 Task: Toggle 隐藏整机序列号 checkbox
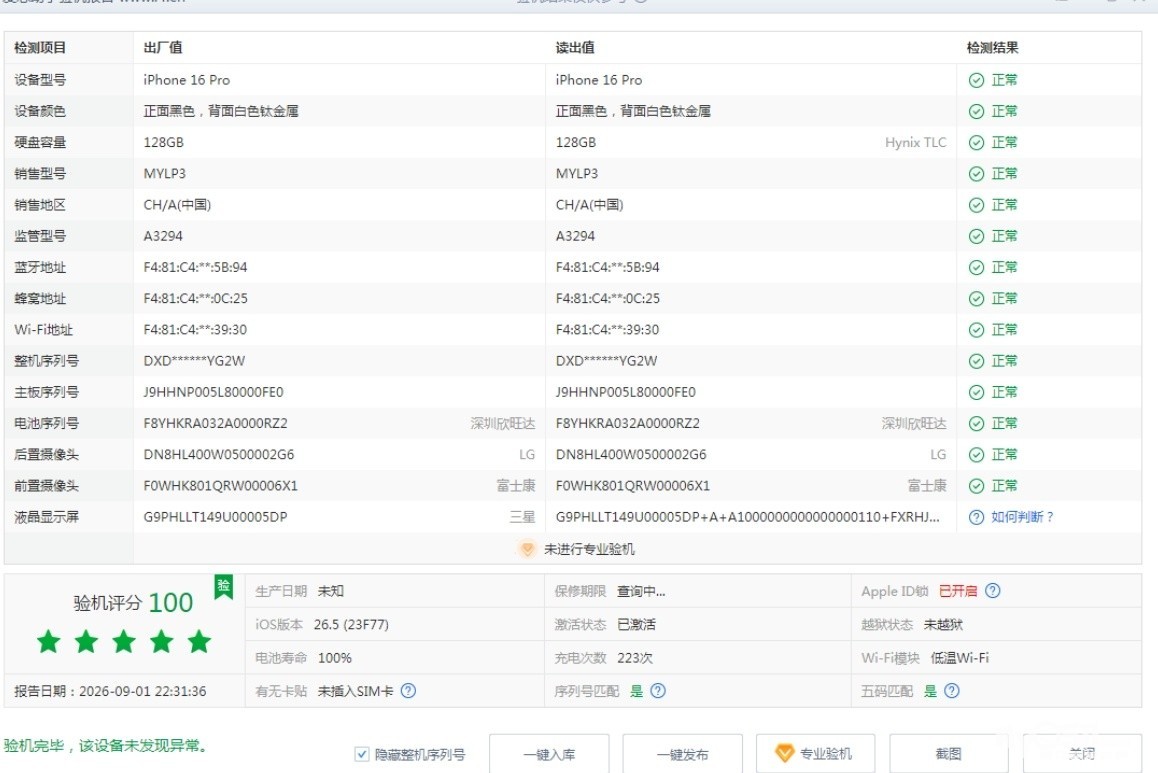pos(361,754)
